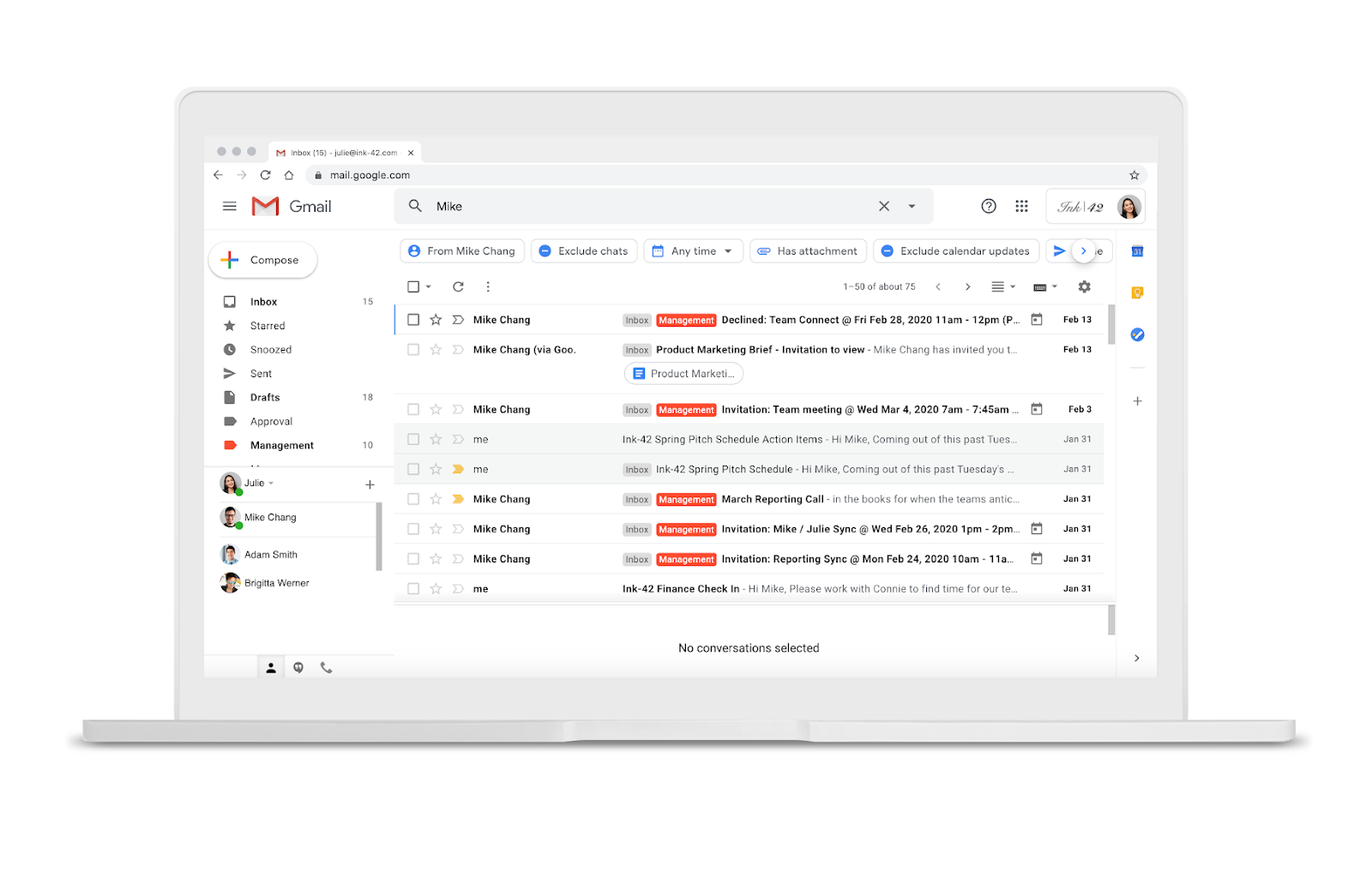
Task: Star the Team meeting invitation email
Action: (436, 410)
